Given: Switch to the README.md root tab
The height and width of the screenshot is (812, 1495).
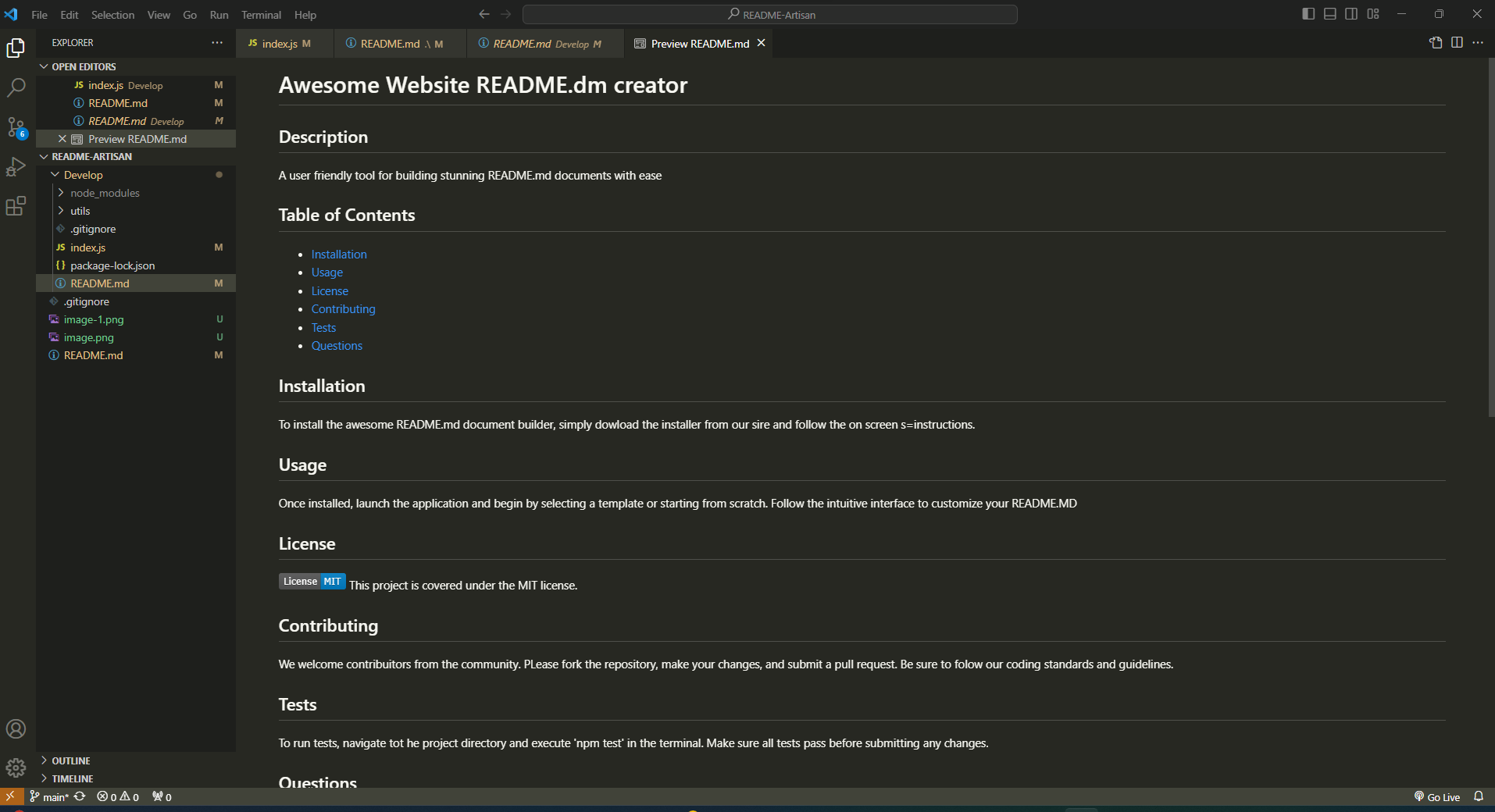Looking at the screenshot, I should point(400,44).
